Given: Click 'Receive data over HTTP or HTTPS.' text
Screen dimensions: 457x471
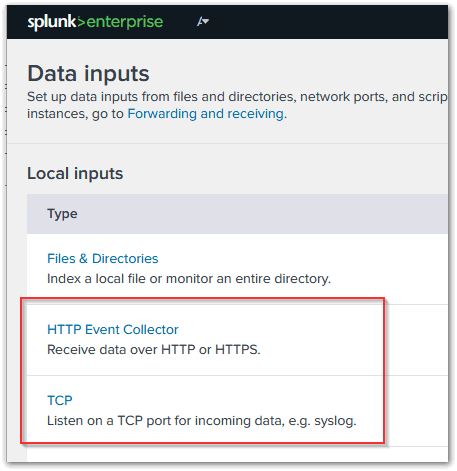Looking at the screenshot, I should point(154,350).
